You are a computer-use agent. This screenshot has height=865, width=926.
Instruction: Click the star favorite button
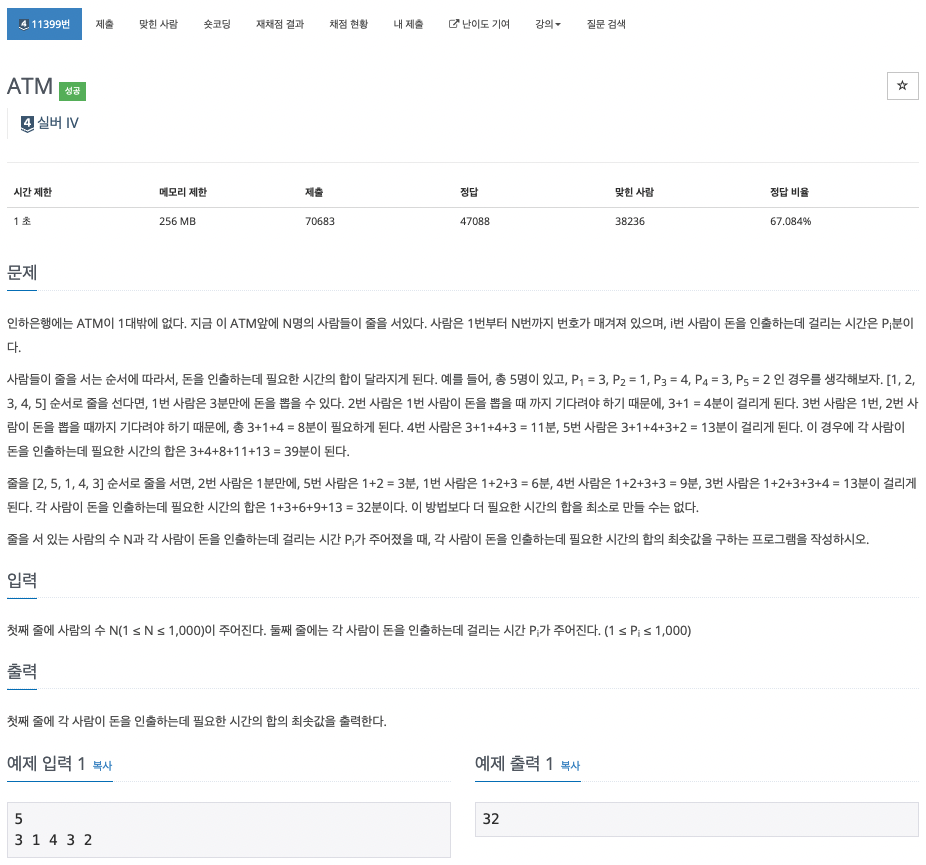pos(902,86)
